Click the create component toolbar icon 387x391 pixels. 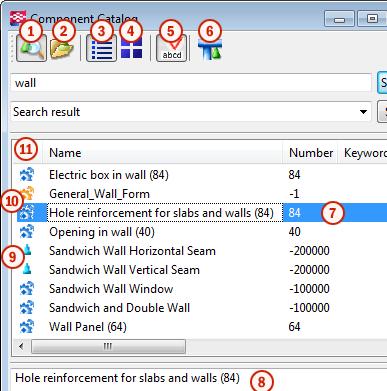(x=210, y=49)
